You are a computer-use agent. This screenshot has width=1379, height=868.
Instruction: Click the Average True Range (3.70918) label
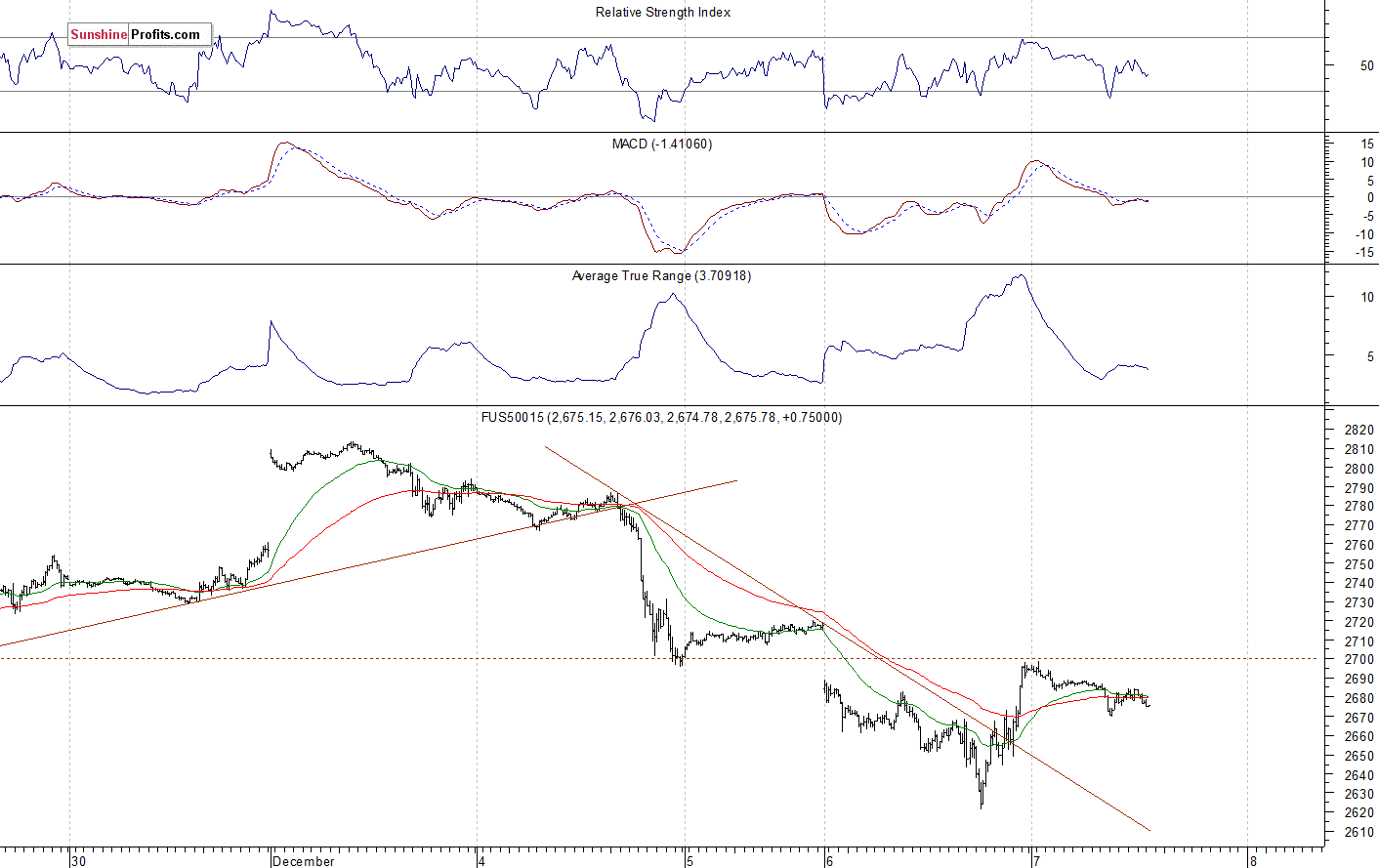click(x=662, y=276)
